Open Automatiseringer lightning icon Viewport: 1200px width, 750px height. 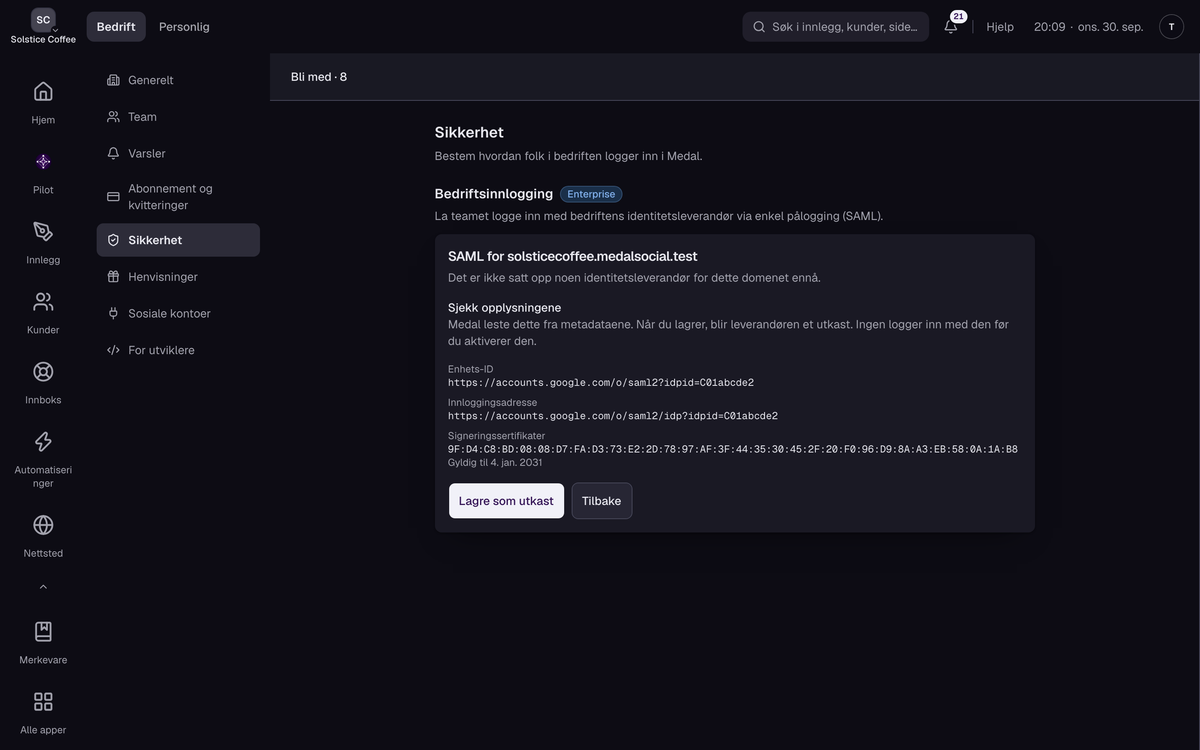(43, 442)
